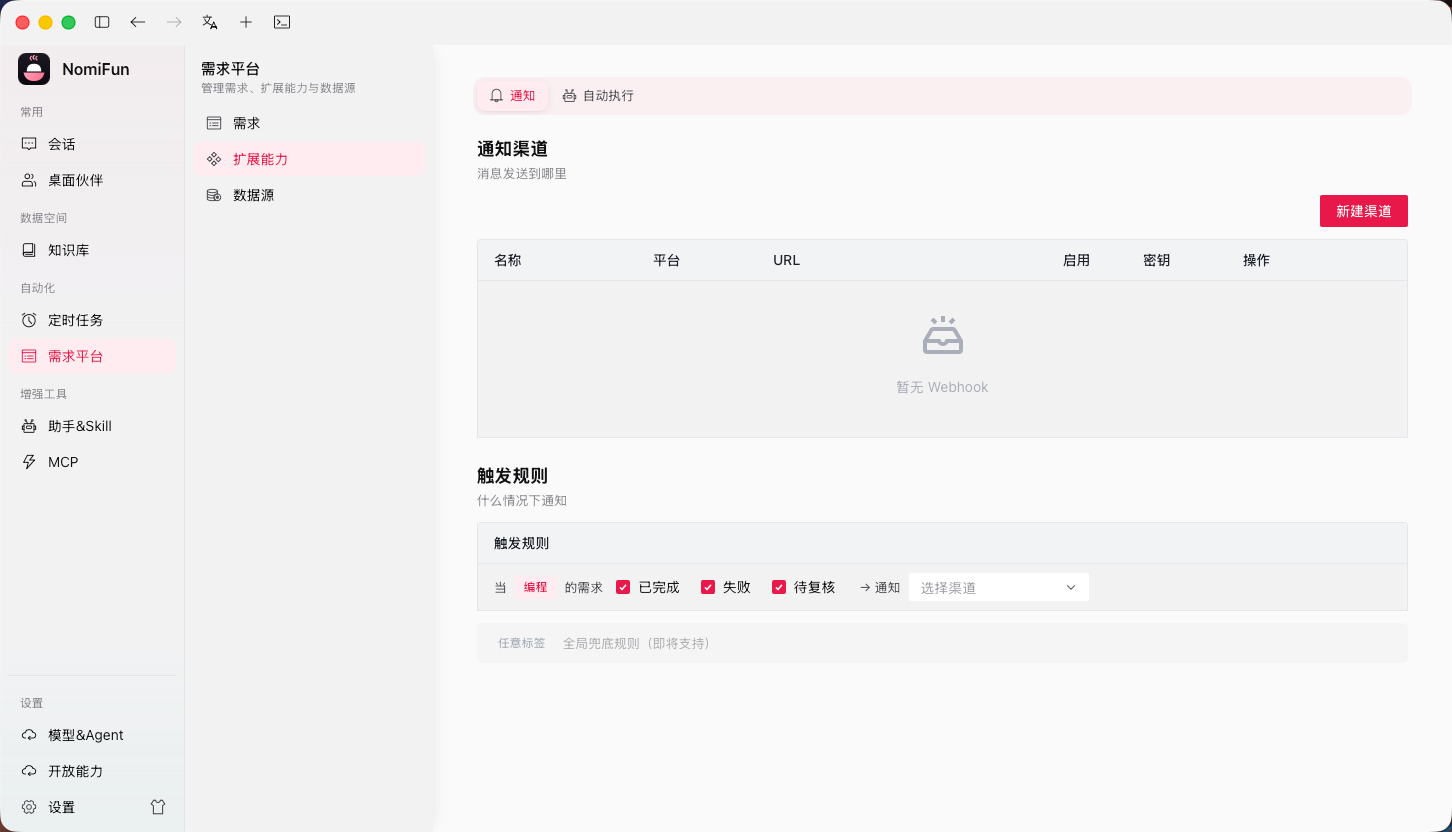Click the 触发规则 table header row
The width and height of the screenshot is (1452, 832).
[x=942, y=543]
